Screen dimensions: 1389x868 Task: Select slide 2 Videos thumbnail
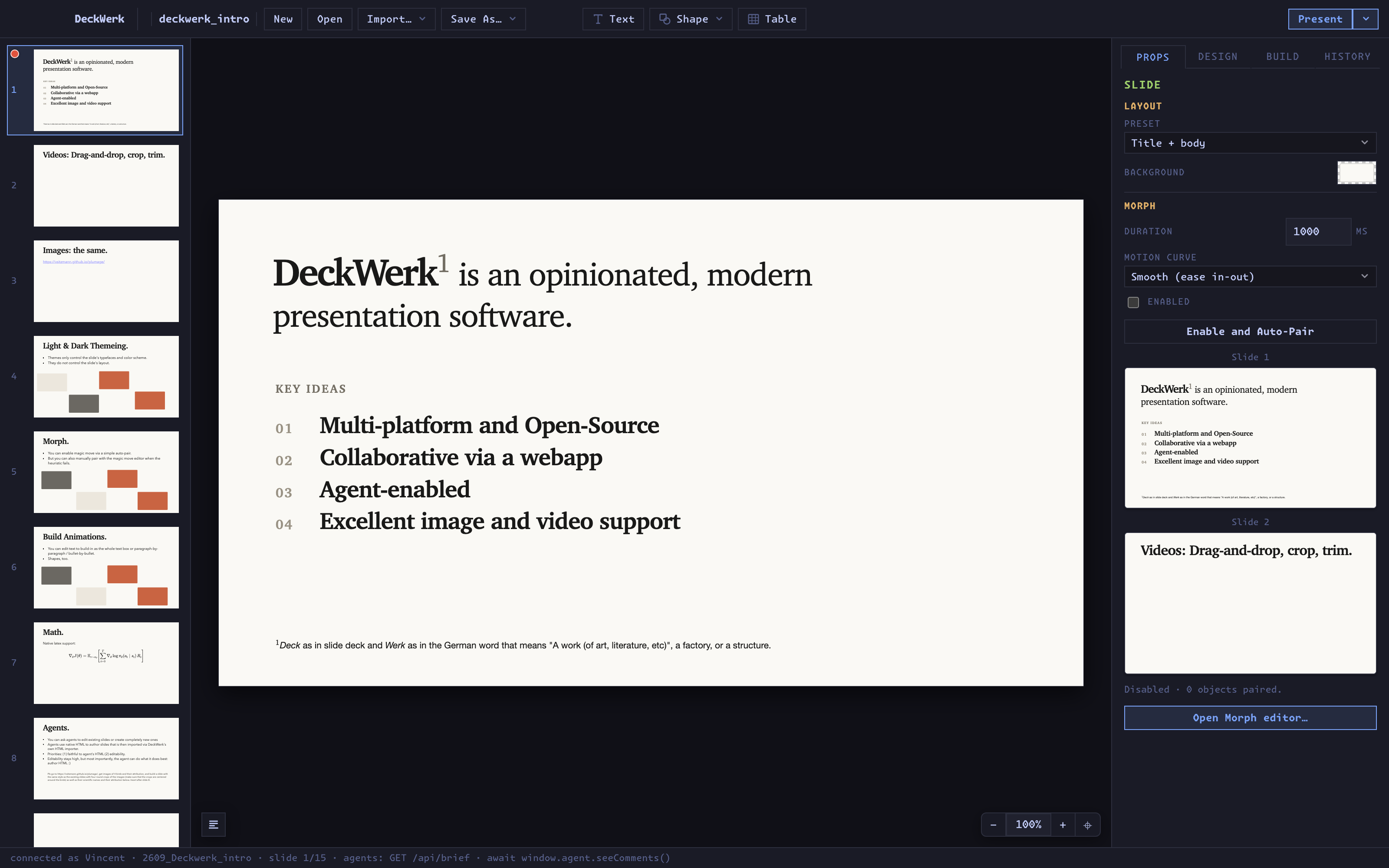coord(106,185)
